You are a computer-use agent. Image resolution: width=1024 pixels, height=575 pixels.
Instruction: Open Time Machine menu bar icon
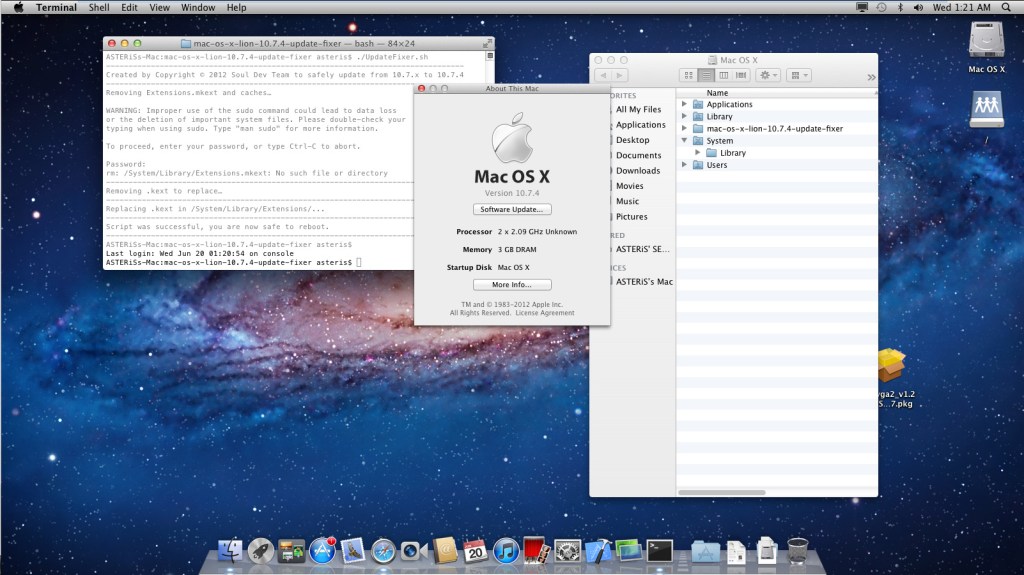pos(882,7)
